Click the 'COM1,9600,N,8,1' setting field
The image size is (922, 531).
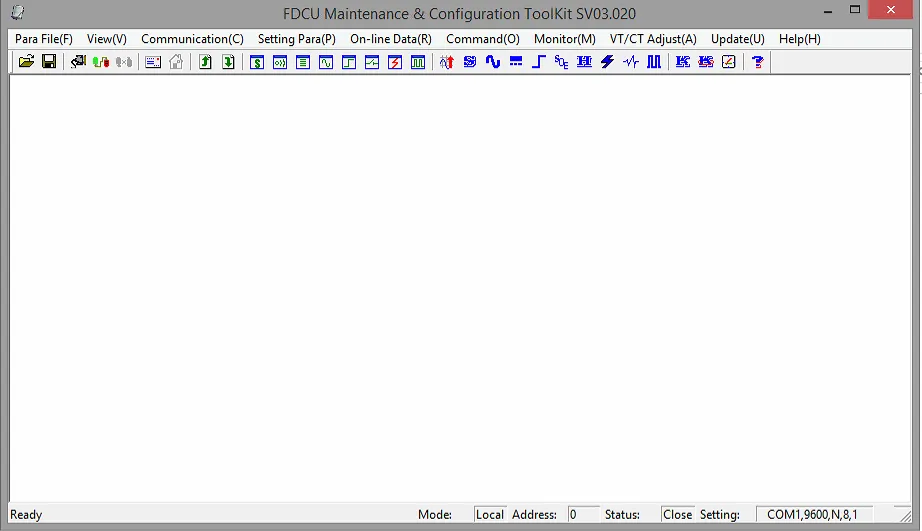click(814, 515)
